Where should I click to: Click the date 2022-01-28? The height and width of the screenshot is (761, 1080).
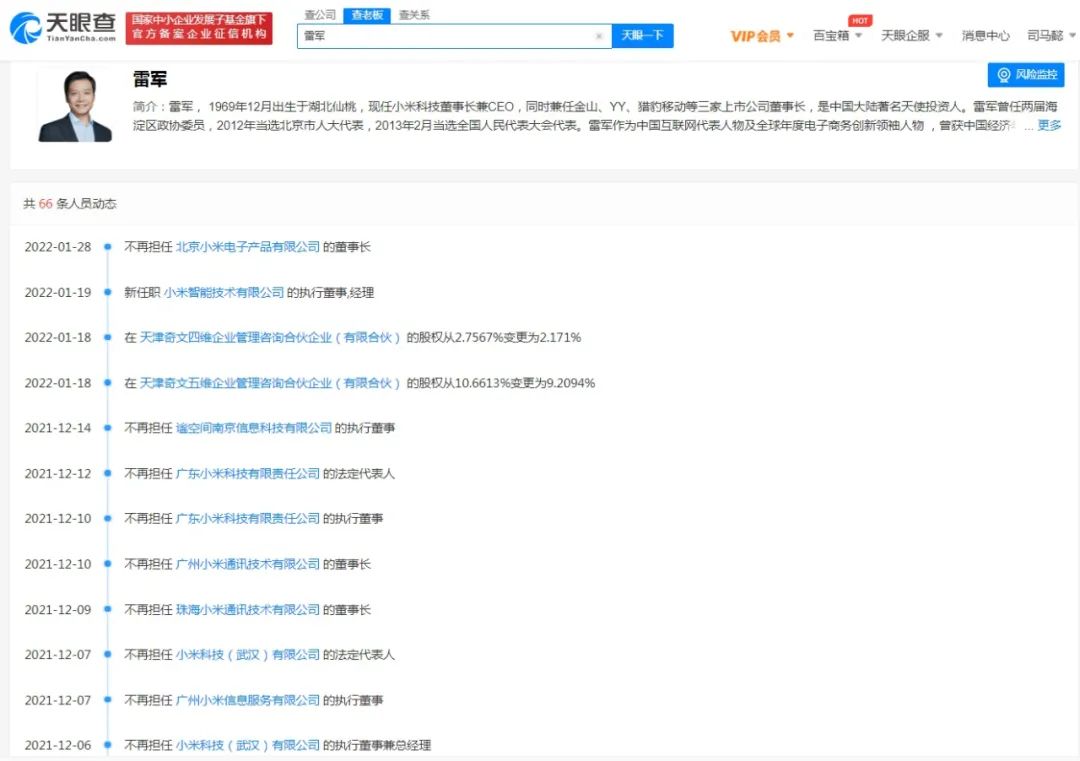[58, 247]
